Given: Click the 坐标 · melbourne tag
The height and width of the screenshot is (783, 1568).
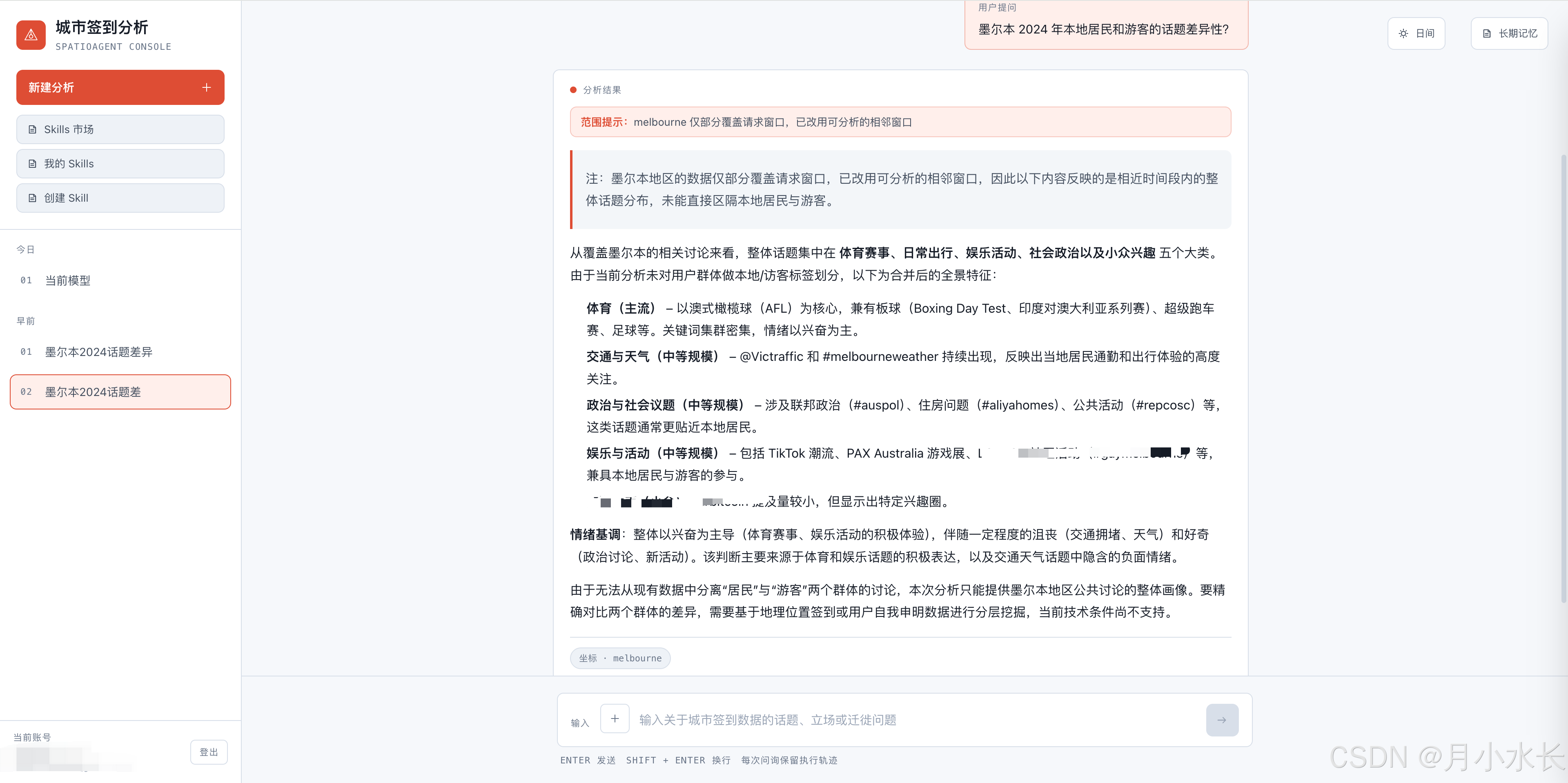Looking at the screenshot, I should (620, 658).
